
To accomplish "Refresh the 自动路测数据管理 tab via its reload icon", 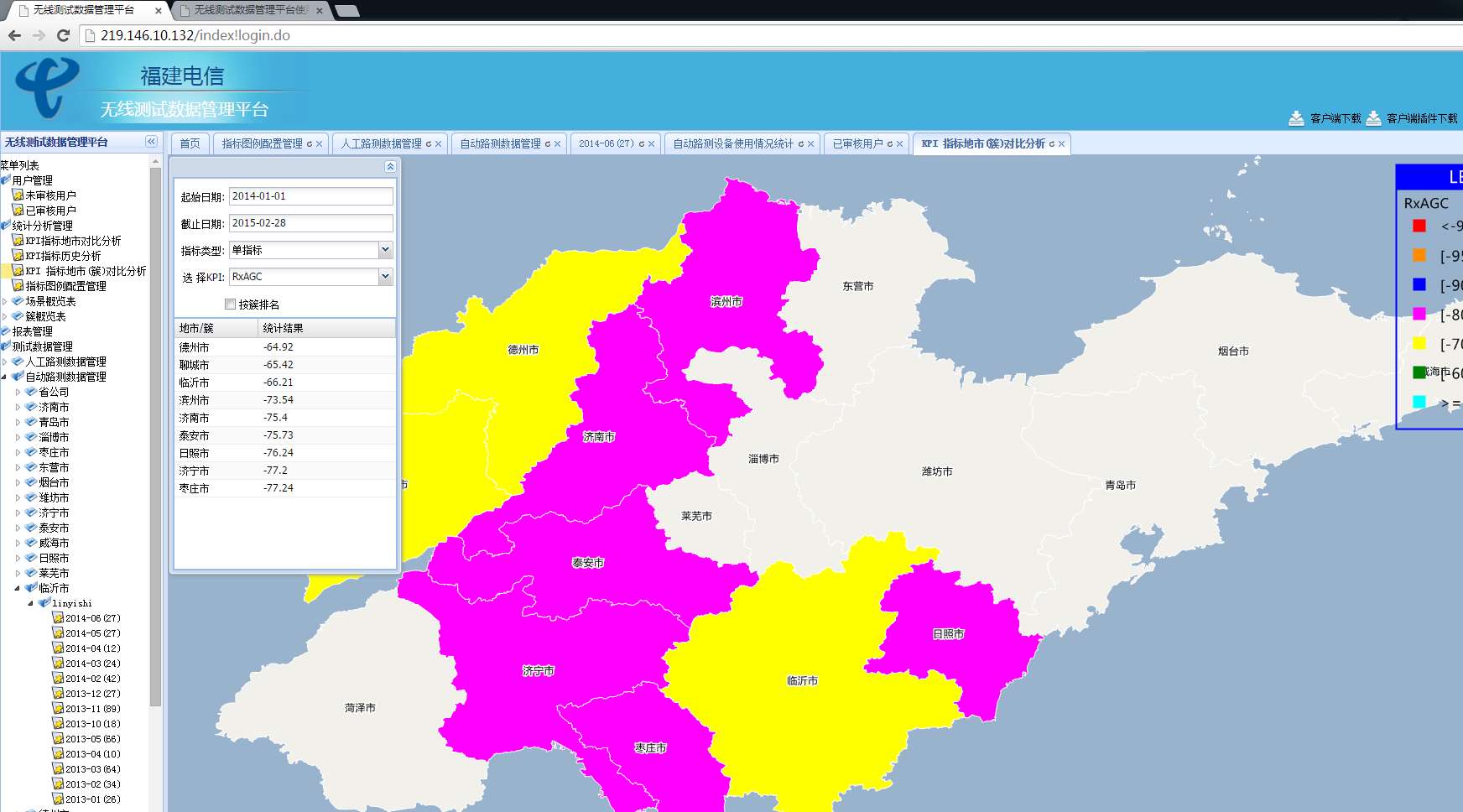I will coord(547,144).
